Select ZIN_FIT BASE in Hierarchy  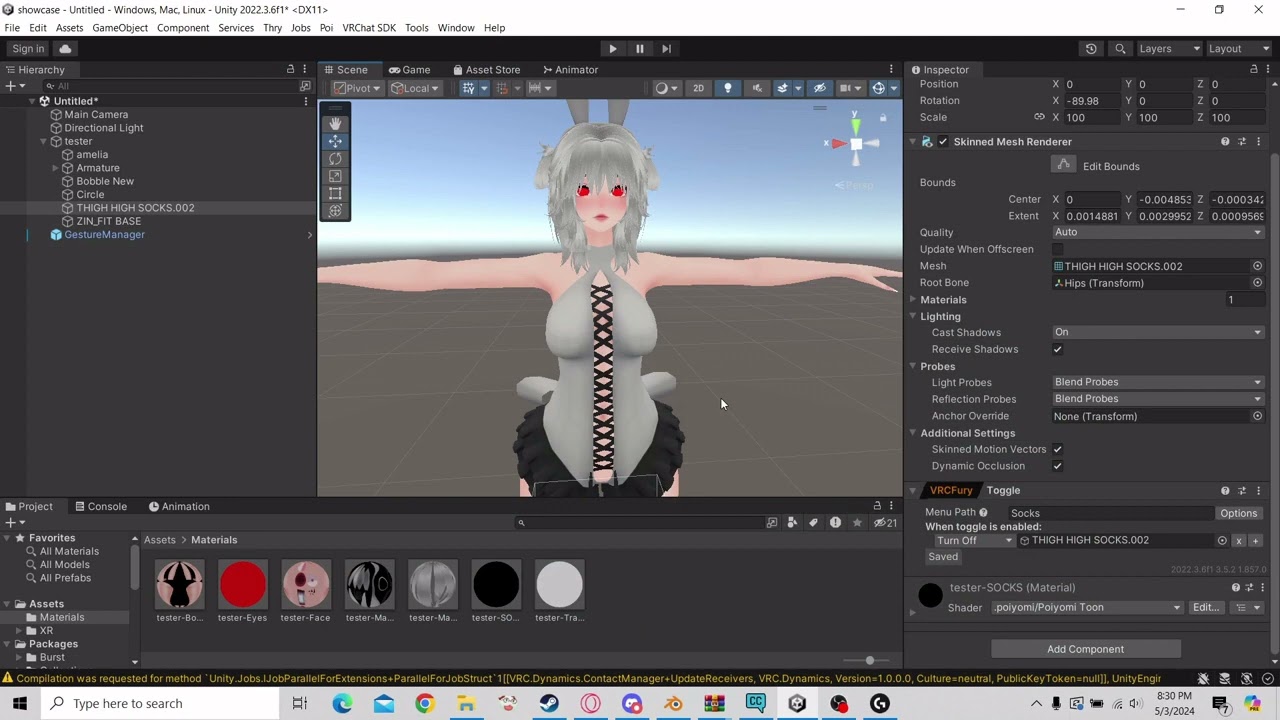(x=109, y=221)
